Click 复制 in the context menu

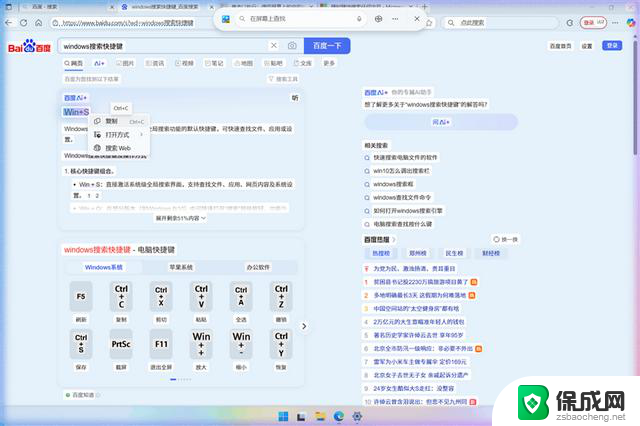[119, 121]
